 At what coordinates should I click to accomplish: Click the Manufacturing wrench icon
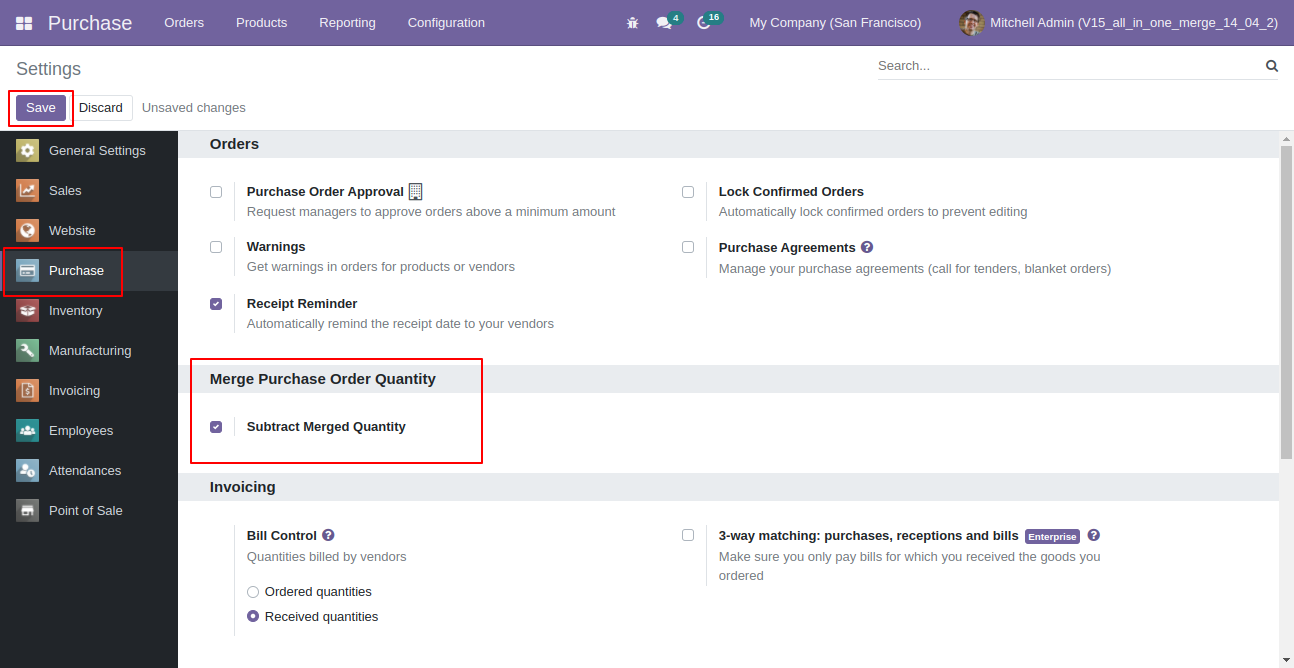tap(27, 351)
